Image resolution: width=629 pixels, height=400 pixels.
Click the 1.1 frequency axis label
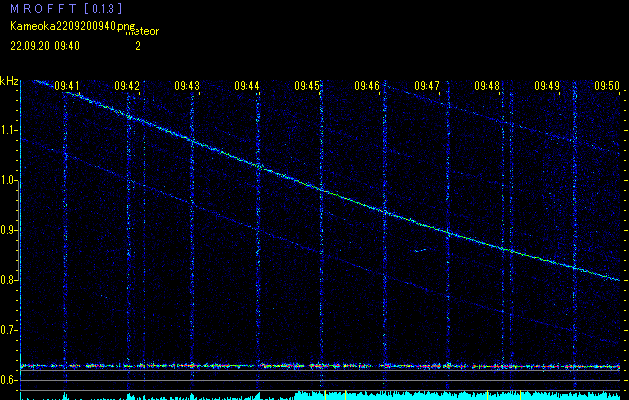(x=8, y=130)
